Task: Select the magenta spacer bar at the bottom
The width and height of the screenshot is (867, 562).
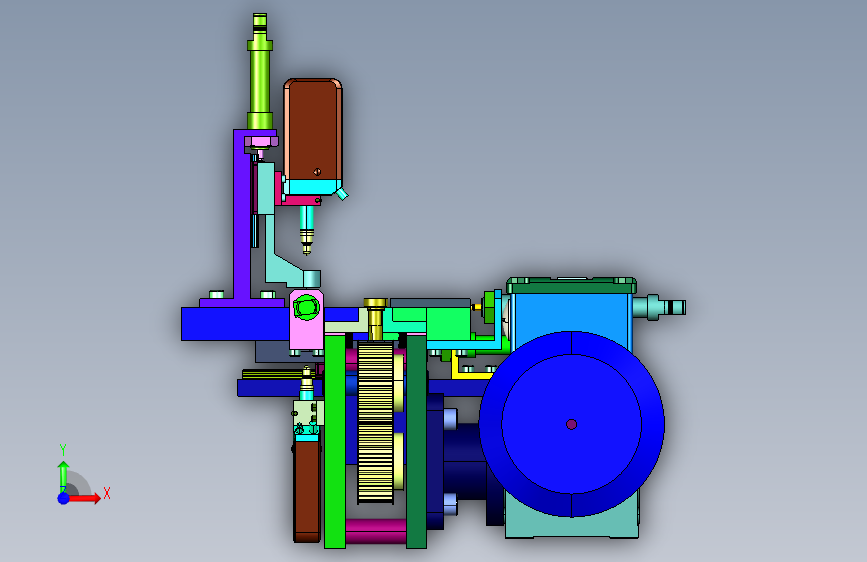Action: [376, 531]
